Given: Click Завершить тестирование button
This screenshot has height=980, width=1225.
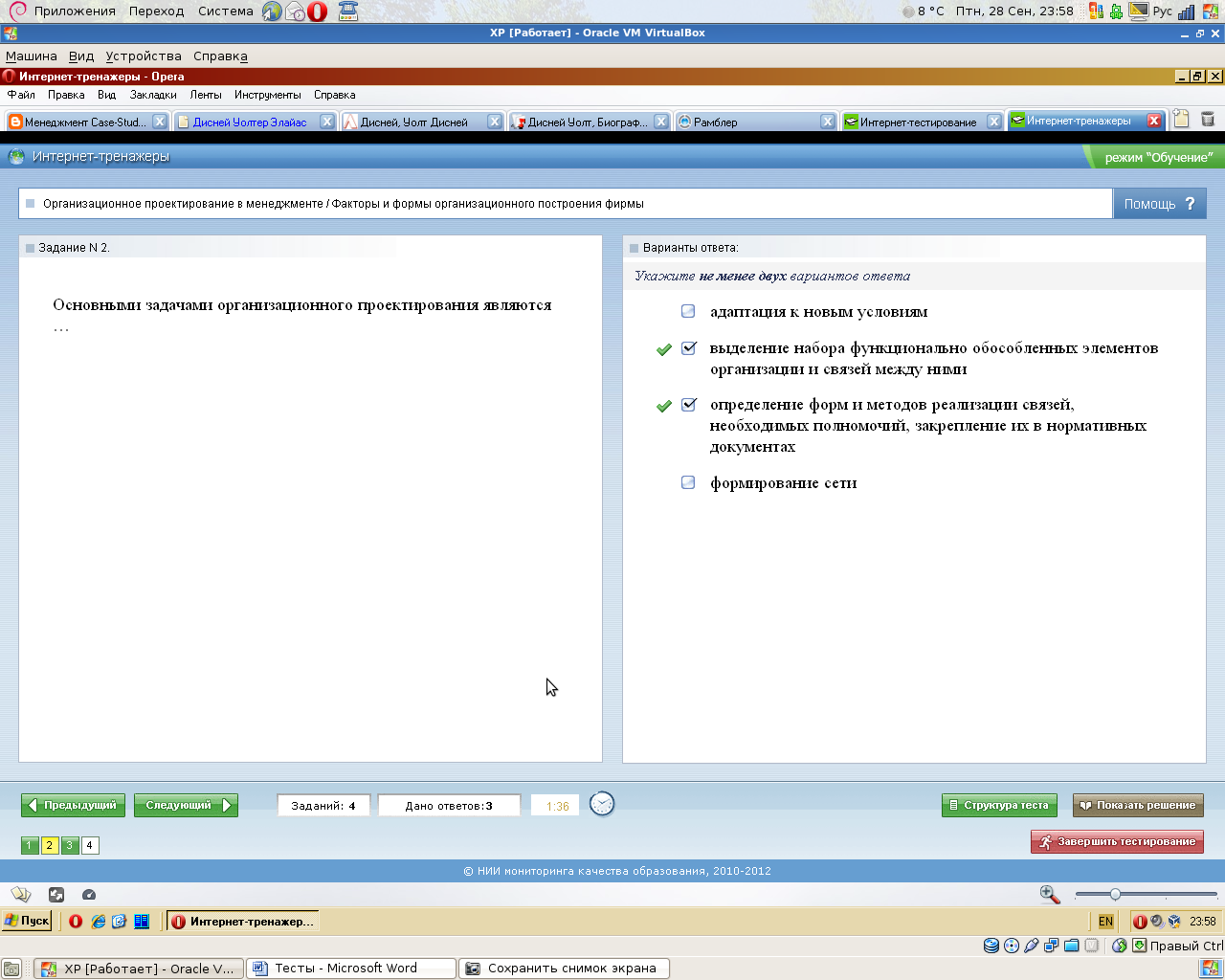Looking at the screenshot, I should tap(1117, 841).
